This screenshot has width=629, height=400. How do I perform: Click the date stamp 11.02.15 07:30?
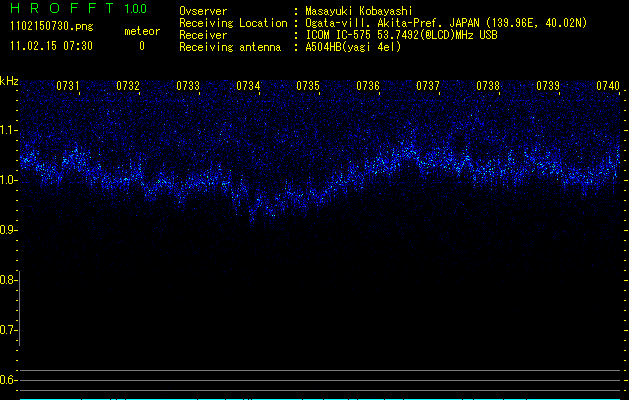coord(51,46)
